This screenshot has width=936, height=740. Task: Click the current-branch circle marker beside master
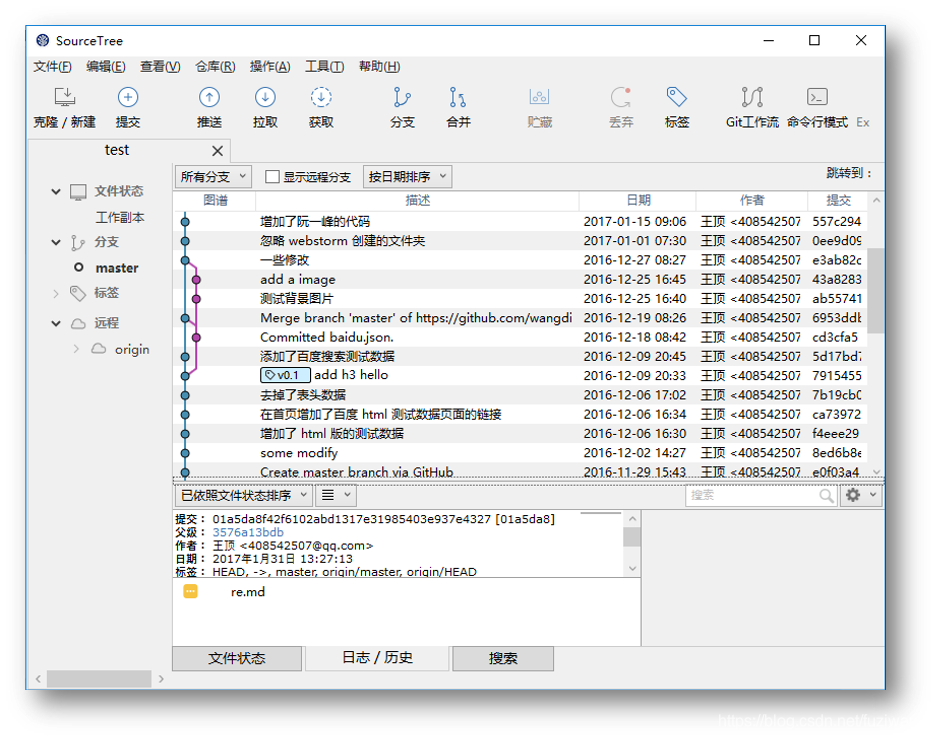(x=78, y=267)
